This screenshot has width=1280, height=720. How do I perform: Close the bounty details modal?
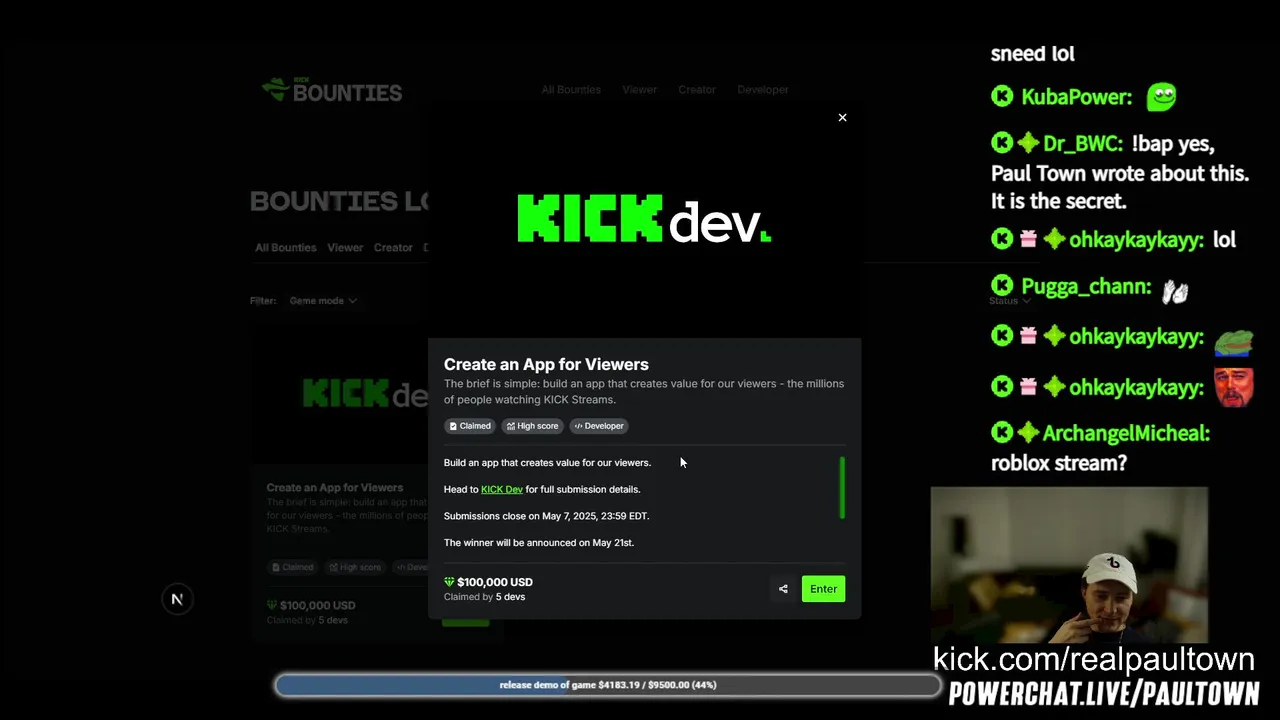tap(842, 118)
